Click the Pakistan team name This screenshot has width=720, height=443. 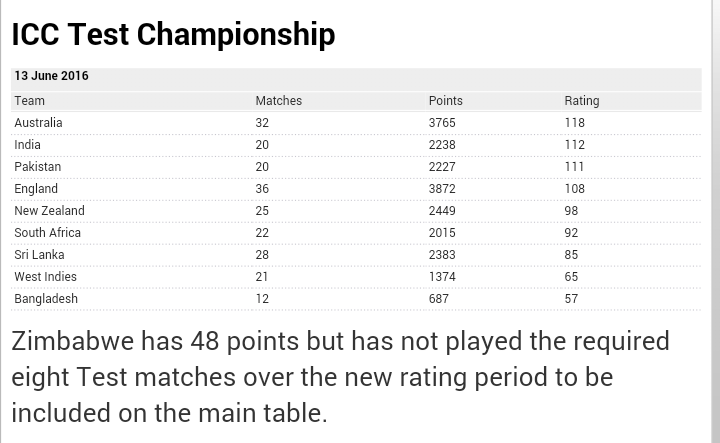[x=38, y=167]
